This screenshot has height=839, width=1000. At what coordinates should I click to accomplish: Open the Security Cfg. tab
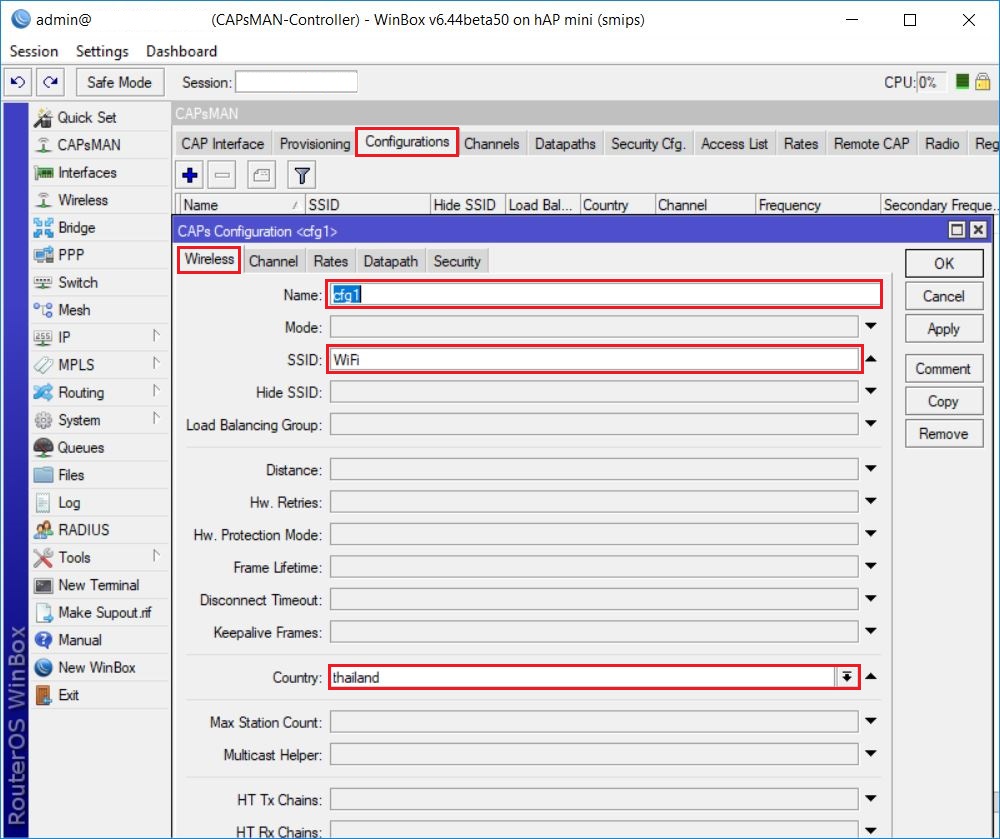click(648, 144)
